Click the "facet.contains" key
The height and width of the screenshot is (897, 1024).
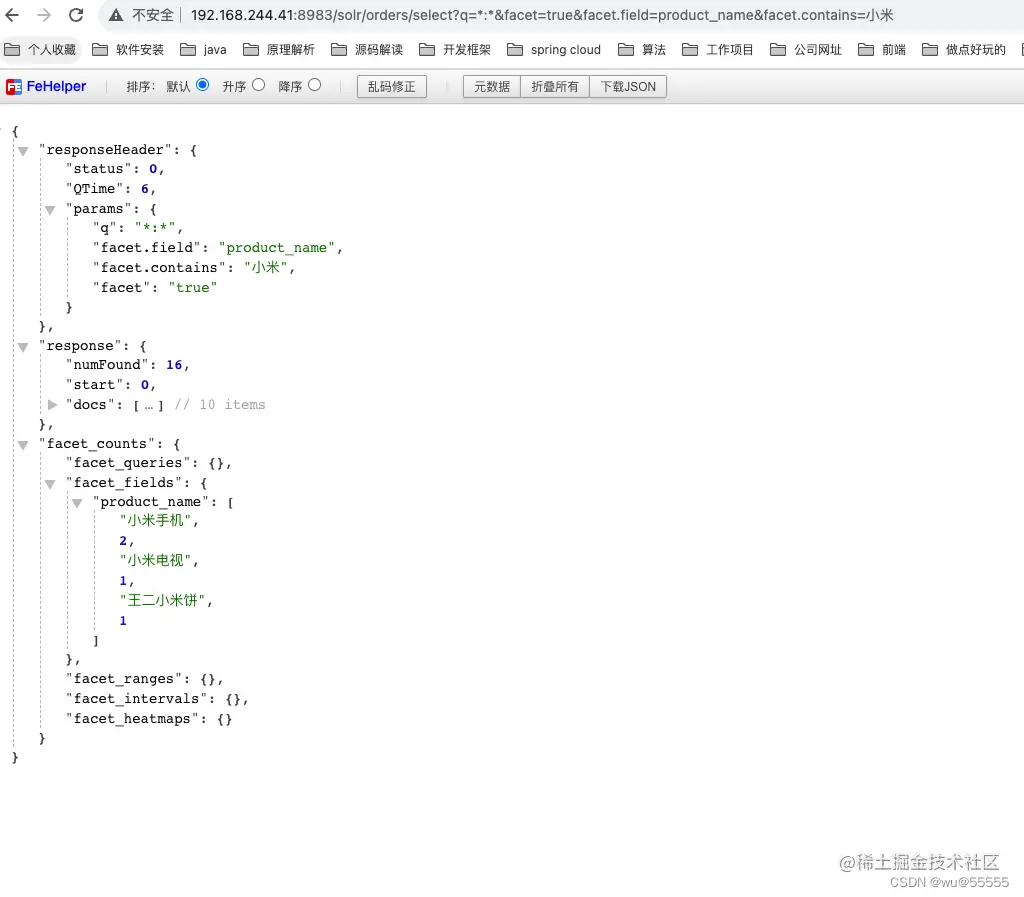[159, 268]
